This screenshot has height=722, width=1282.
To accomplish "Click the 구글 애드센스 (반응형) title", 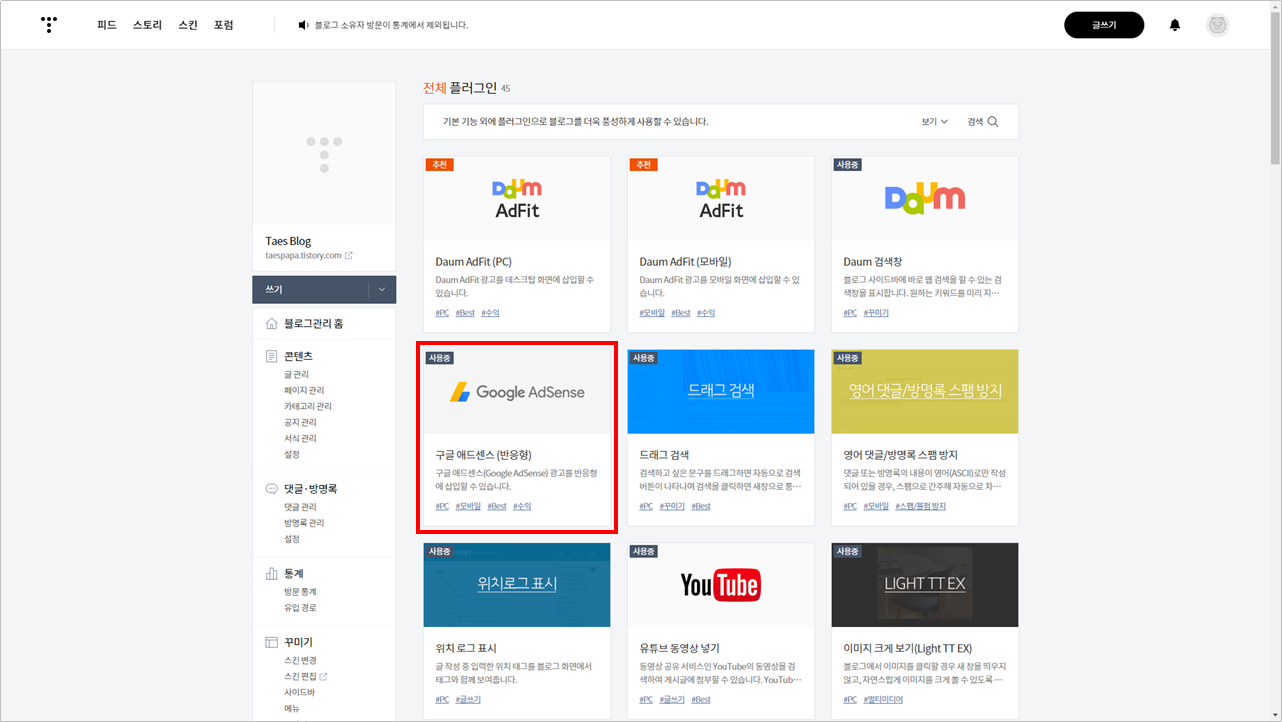I will (483, 455).
